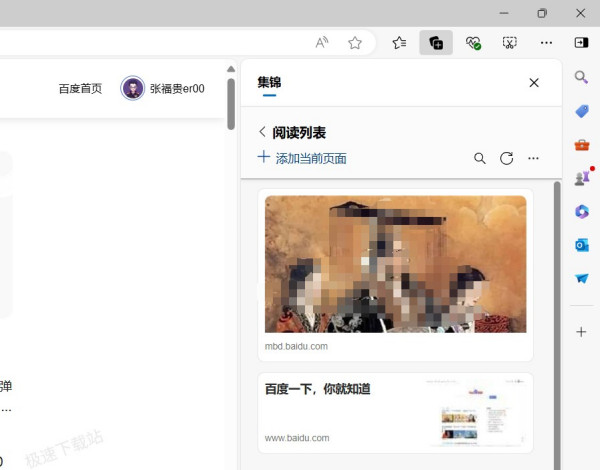Image resolution: width=600 pixels, height=470 pixels.
Task: Open sidebar Tools briefcase icon
Action: click(582, 145)
